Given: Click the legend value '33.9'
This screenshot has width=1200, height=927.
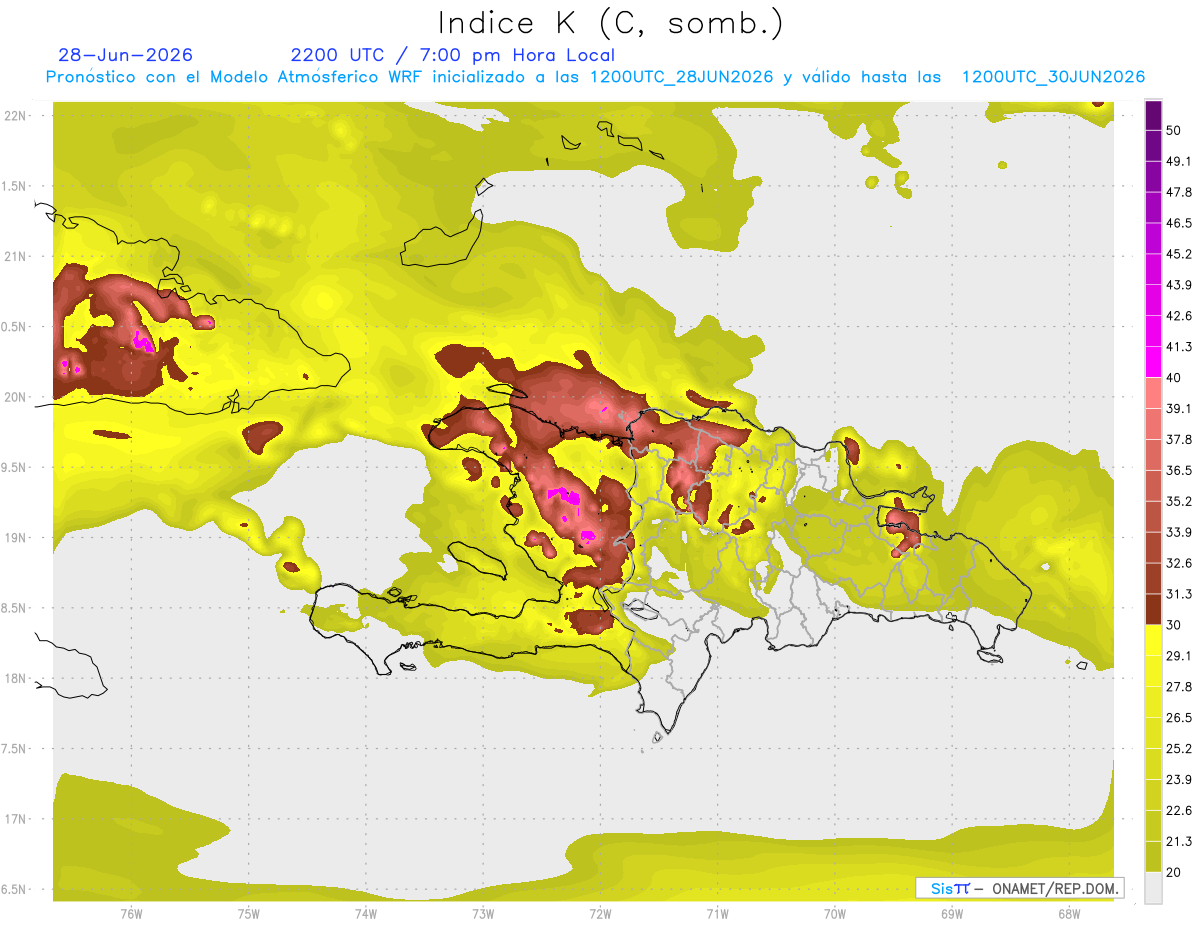Looking at the screenshot, I should [x=1179, y=532].
